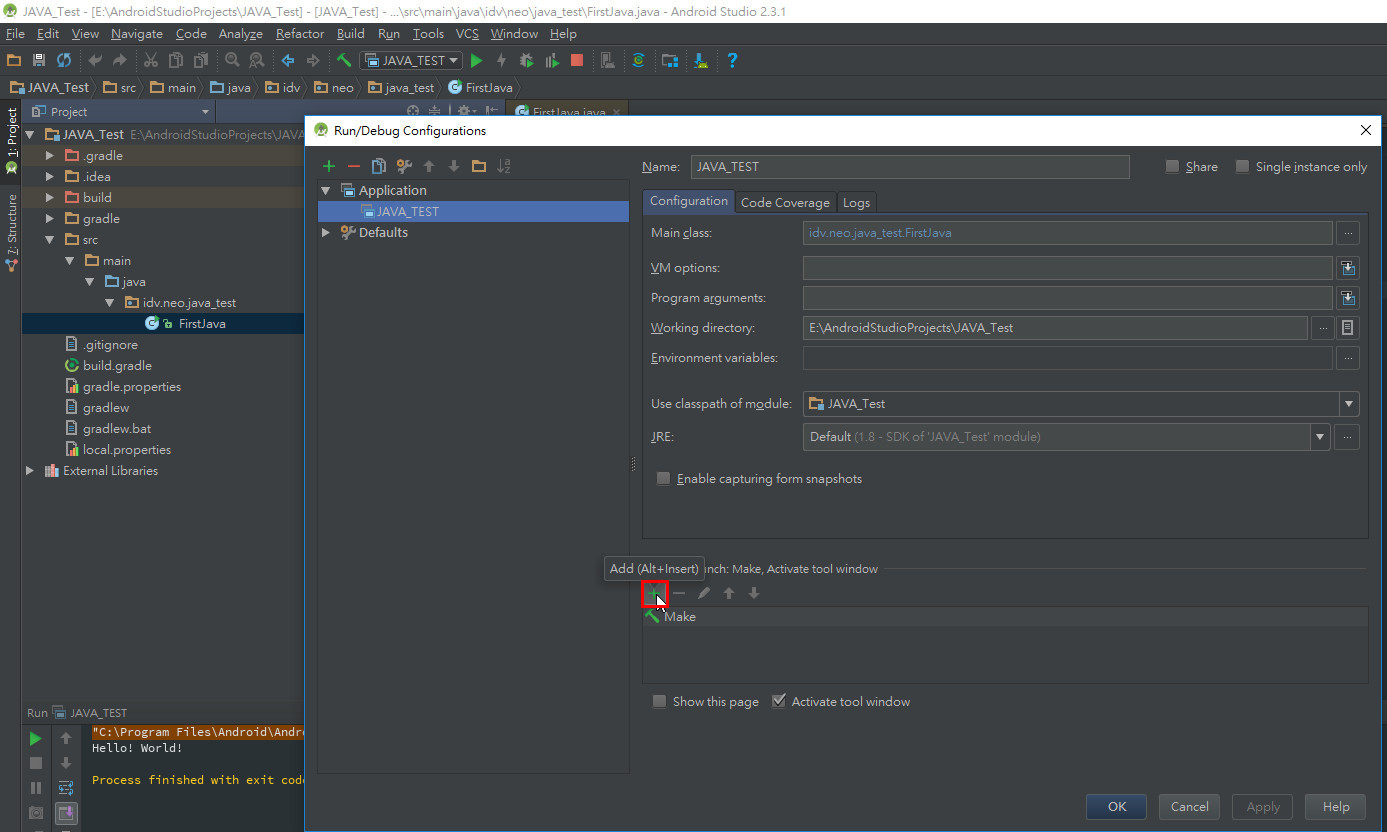Expand the .gradle folder in project tree

pos(50,156)
